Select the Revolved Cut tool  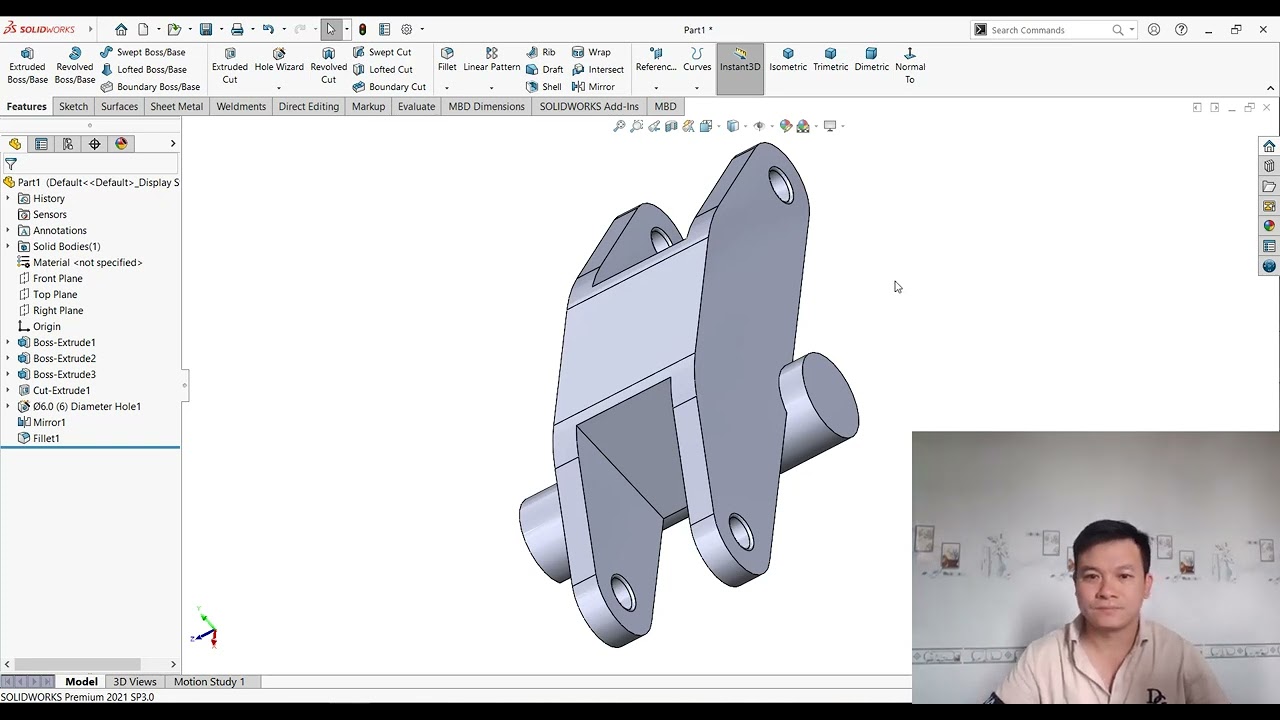pos(328,66)
